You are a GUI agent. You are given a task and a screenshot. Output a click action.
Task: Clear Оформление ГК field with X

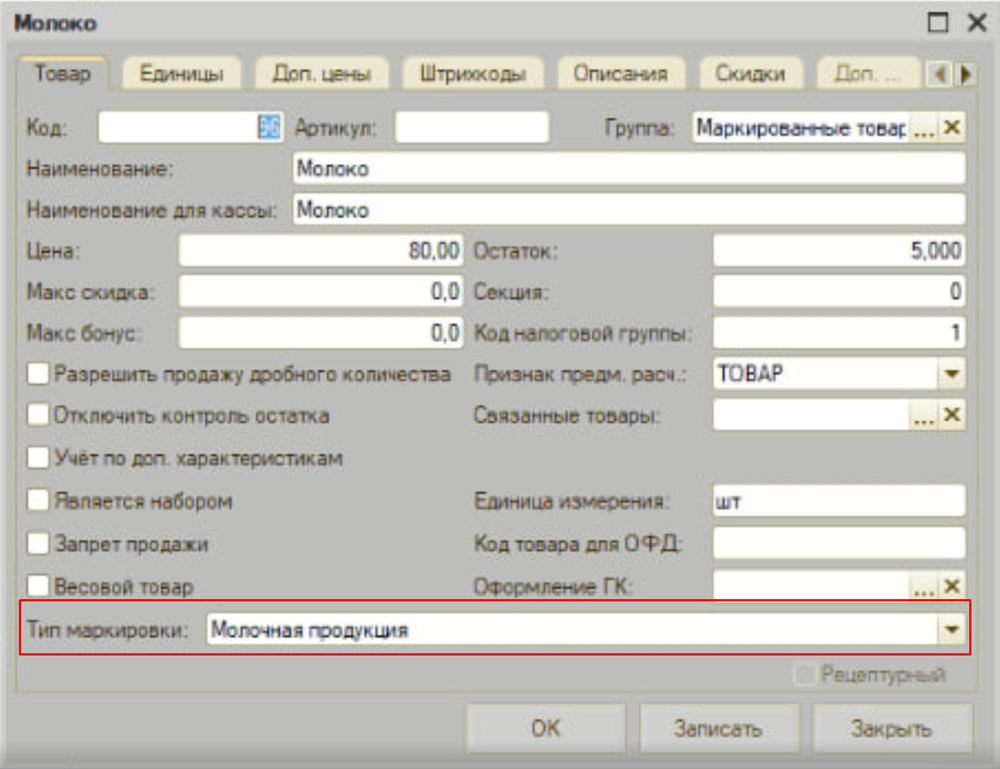point(952,586)
